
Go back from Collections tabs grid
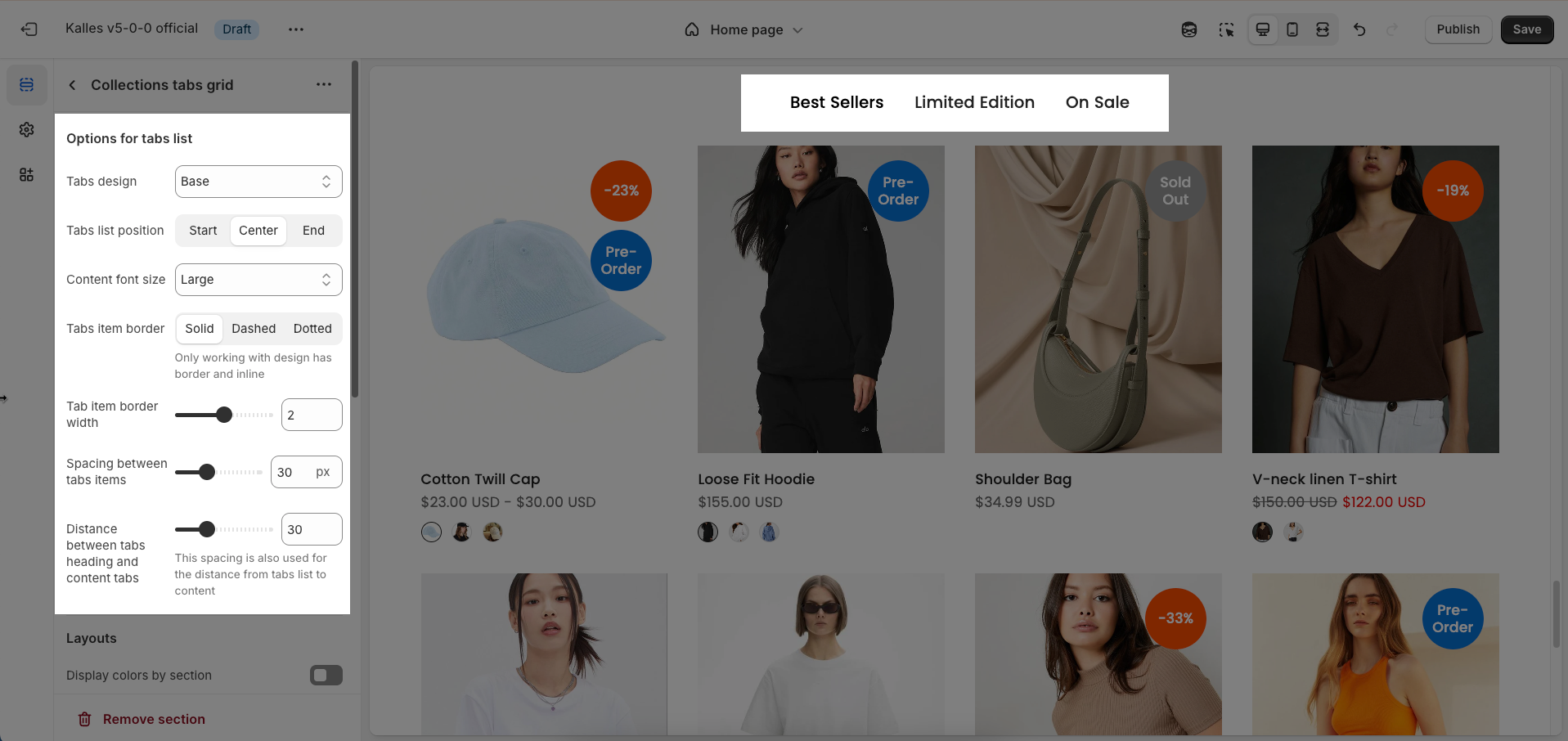72,85
